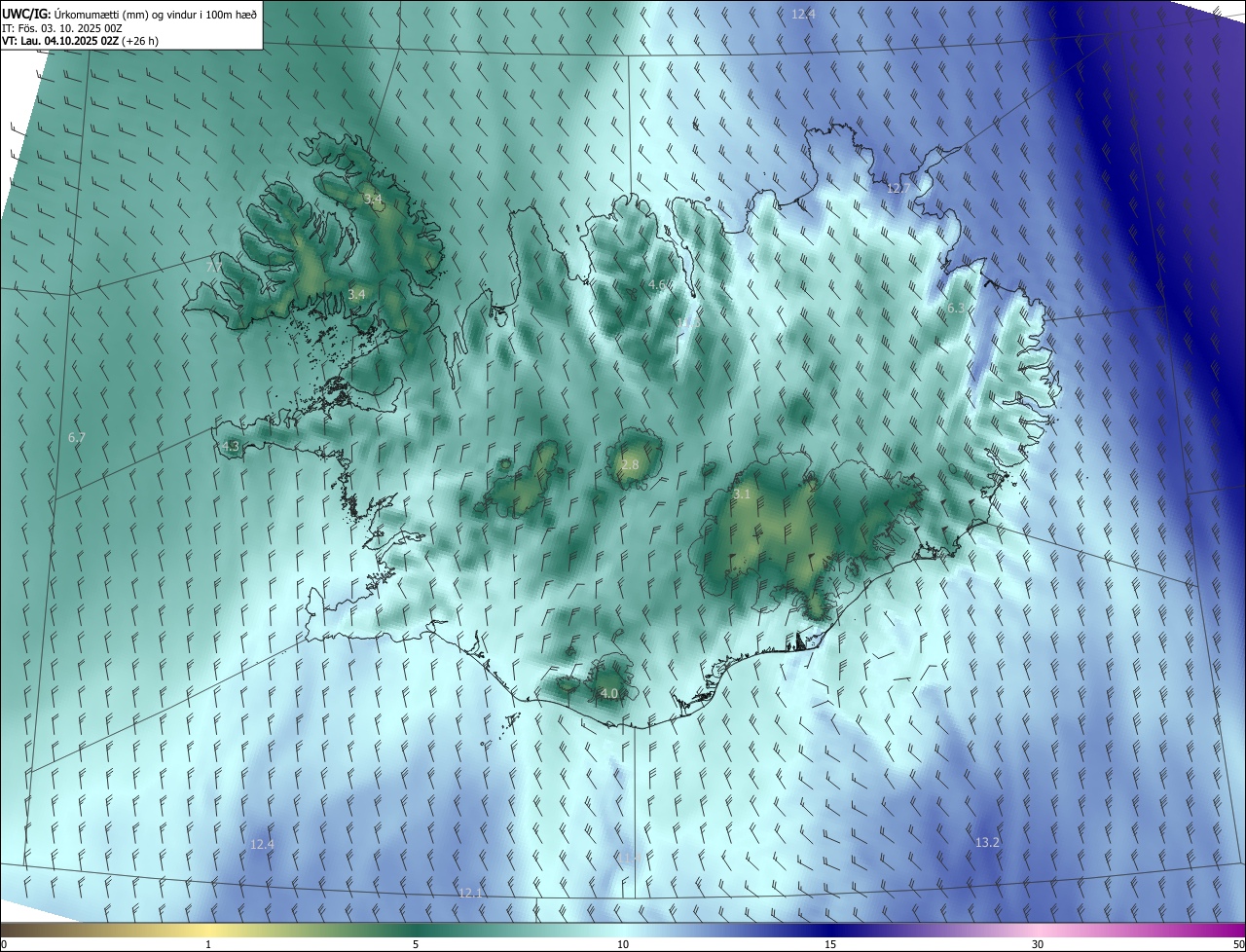Click the 12.7 value label
Screen dimensions: 1246x952
(x=898, y=188)
